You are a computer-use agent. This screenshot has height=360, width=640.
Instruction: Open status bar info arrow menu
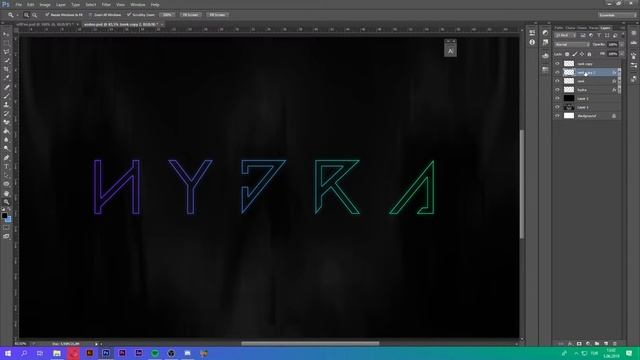[96, 344]
